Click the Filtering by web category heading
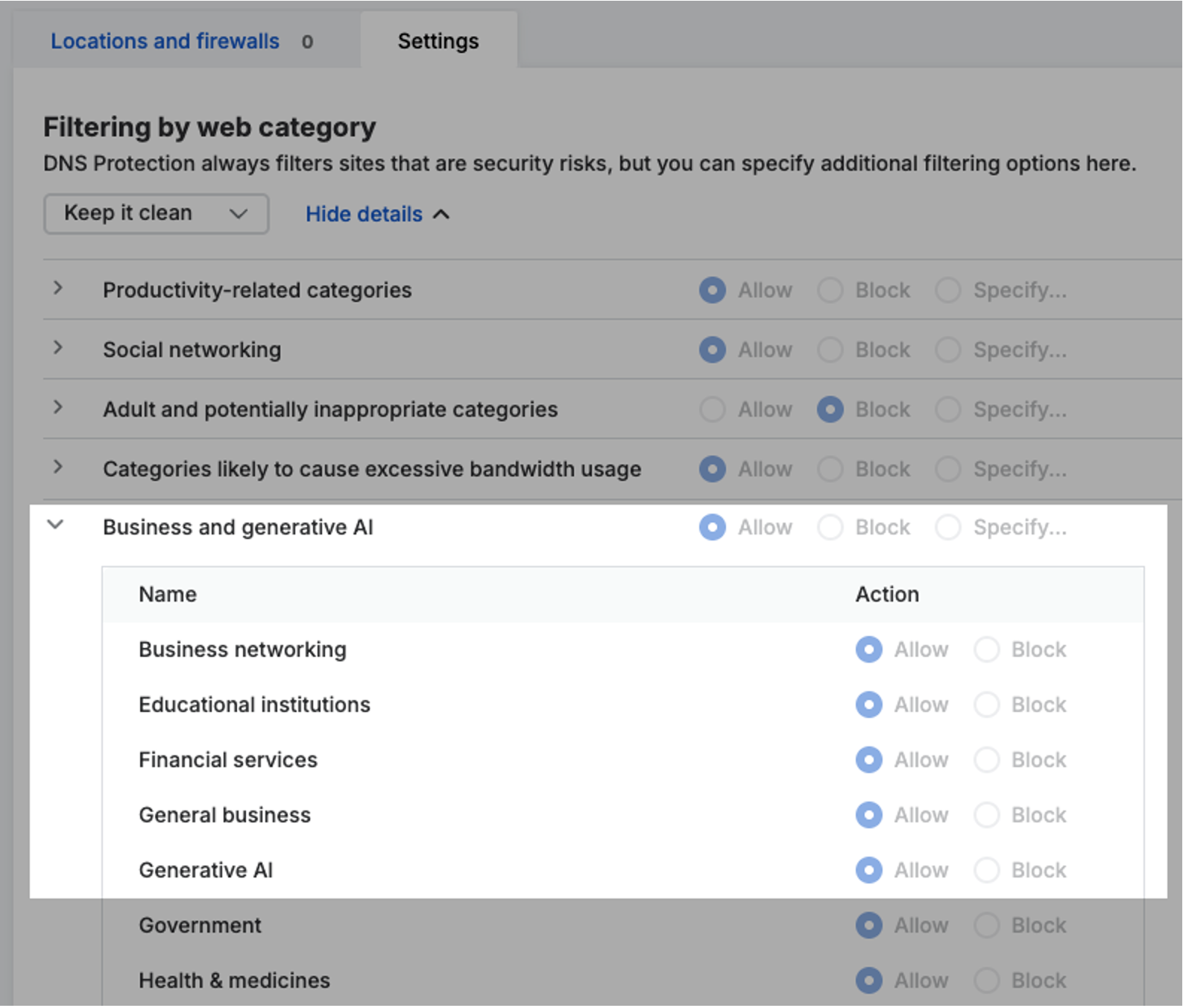Image resolution: width=1183 pixels, height=1008 pixels. (209, 127)
